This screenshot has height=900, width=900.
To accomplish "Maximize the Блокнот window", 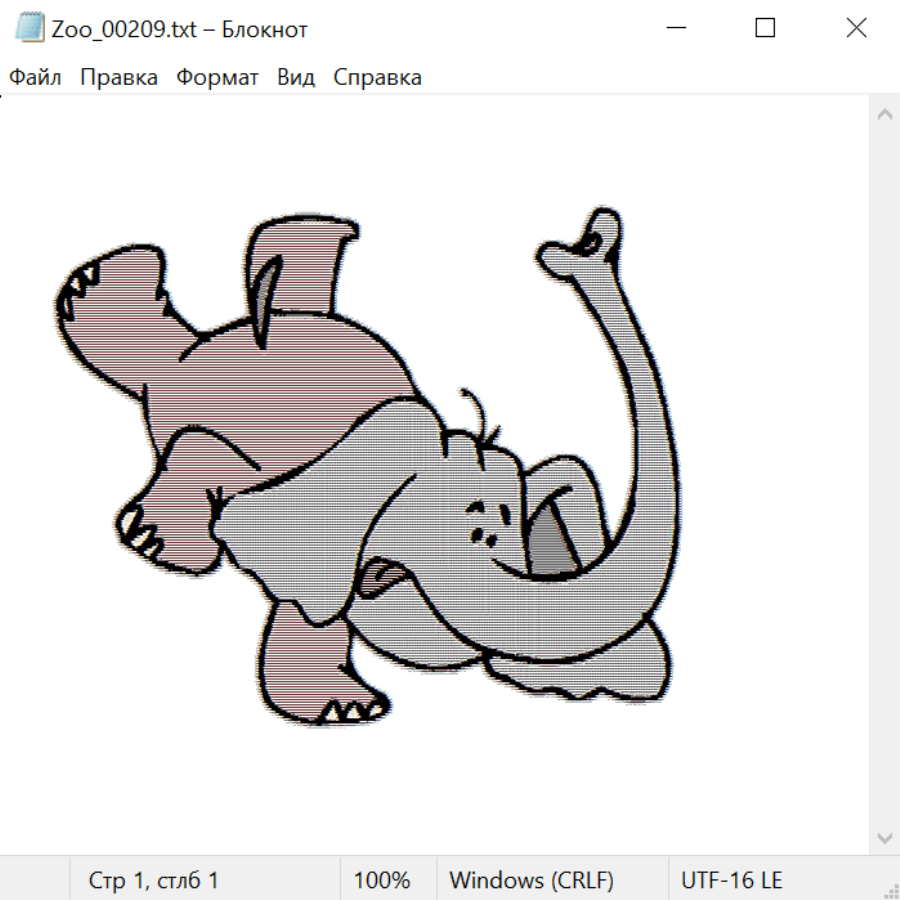I will [765, 28].
